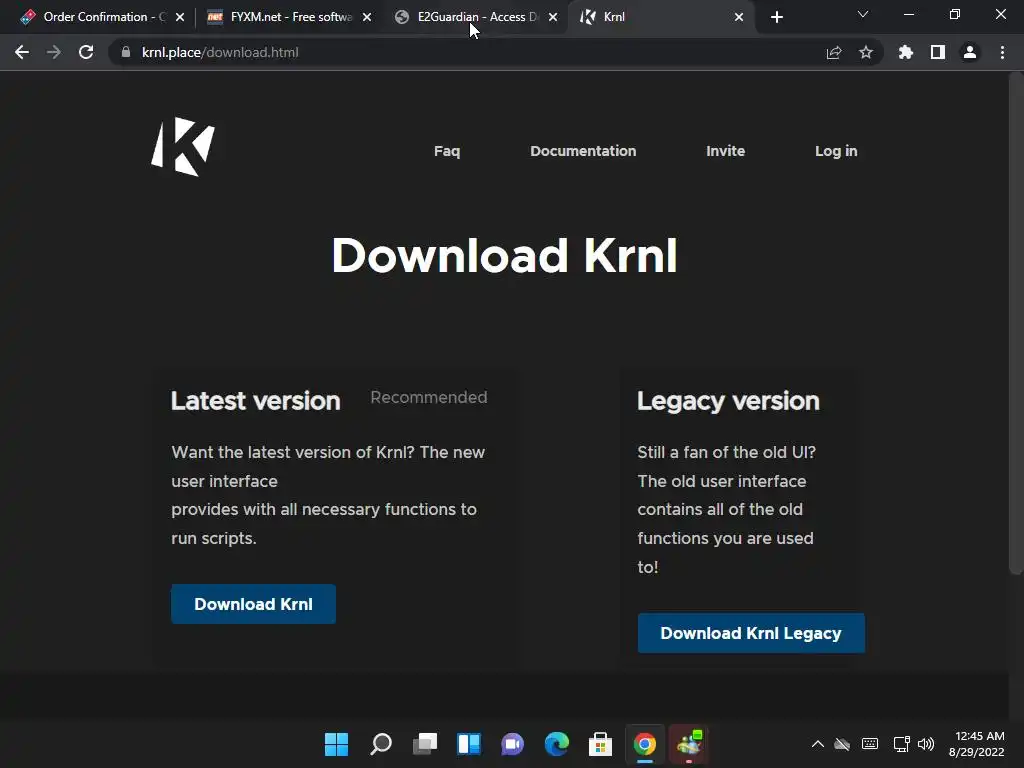Viewport: 1024px width, 768px height.
Task: Click the Log in link
Action: click(836, 151)
